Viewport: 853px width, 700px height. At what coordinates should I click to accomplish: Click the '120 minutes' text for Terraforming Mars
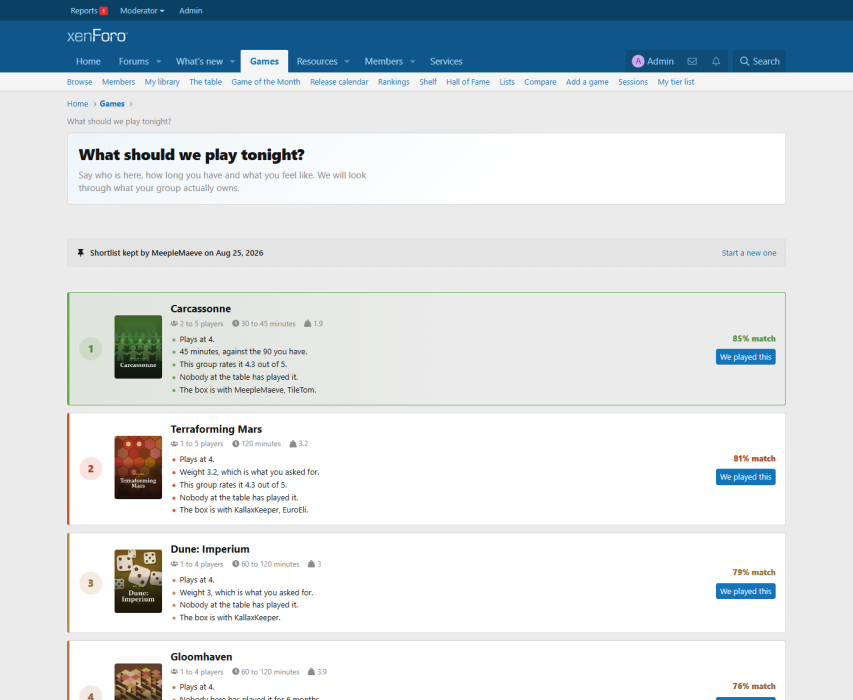[x=261, y=444]
